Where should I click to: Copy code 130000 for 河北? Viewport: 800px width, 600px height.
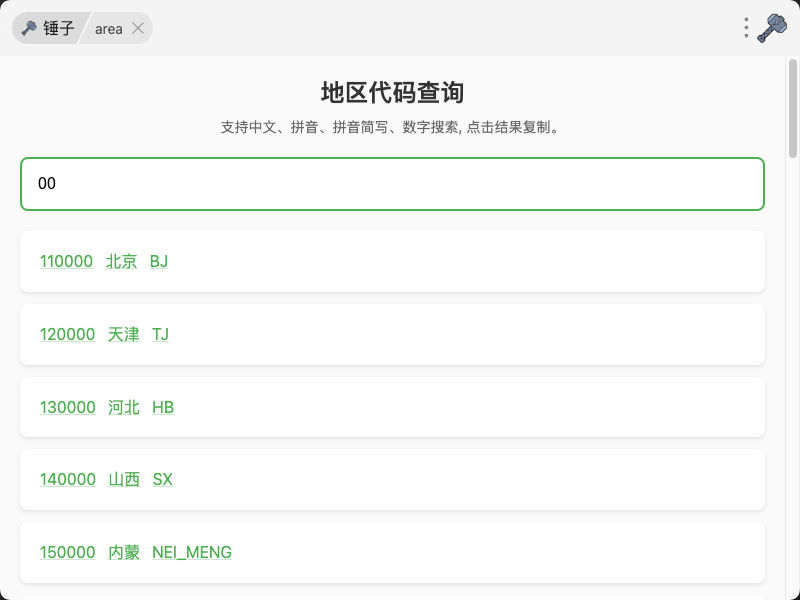(68, 407)
